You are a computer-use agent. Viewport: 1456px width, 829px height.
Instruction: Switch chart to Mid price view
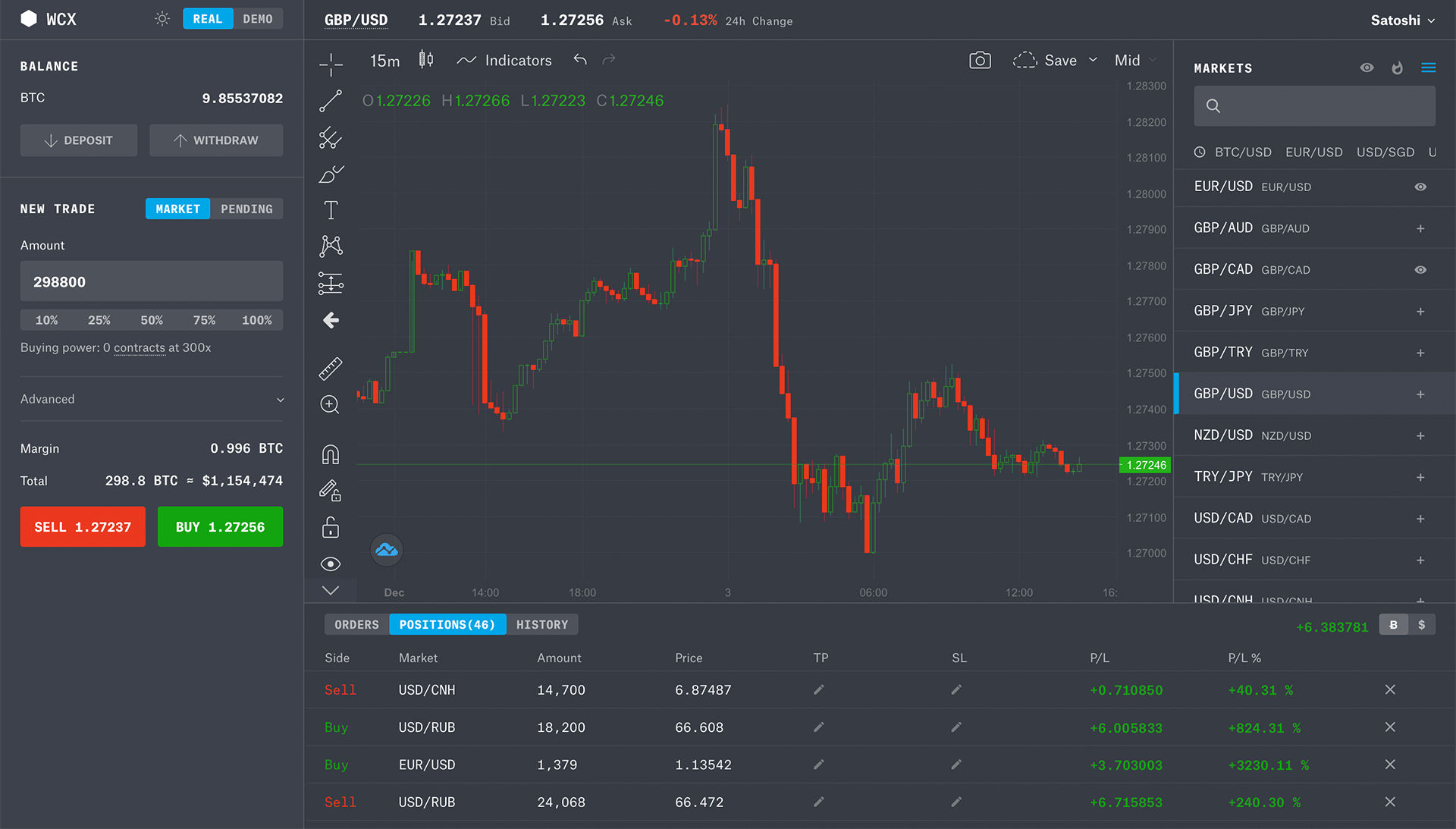[1127, 60]
